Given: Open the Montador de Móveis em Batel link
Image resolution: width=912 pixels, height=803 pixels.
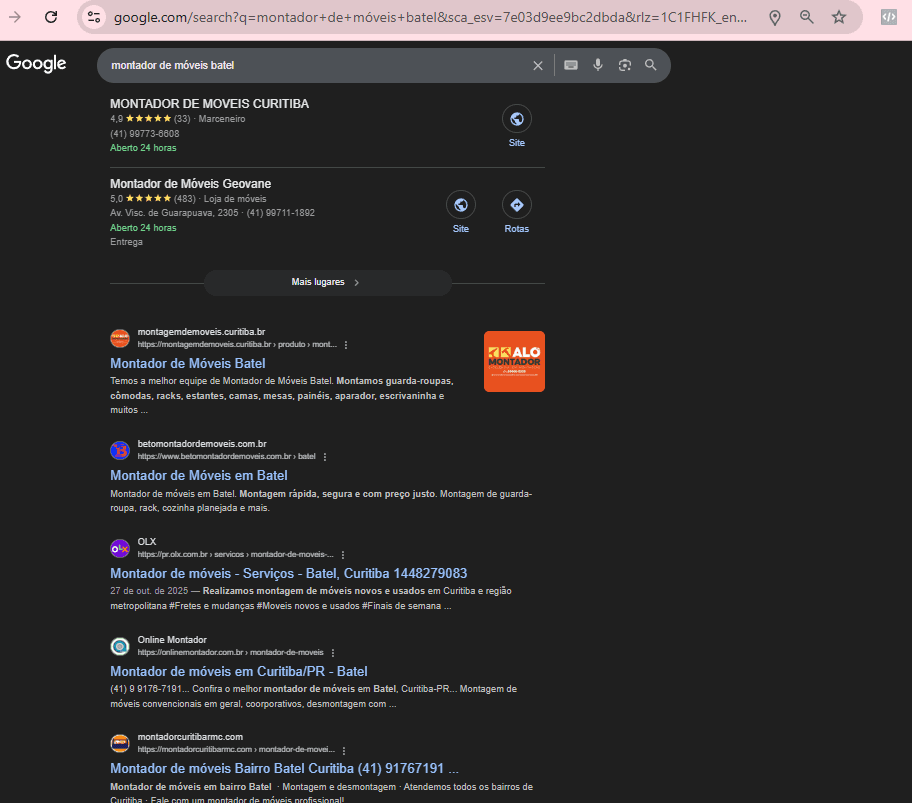Looking at the screenshot, I should pyautogui.click(x=199, y=476).
